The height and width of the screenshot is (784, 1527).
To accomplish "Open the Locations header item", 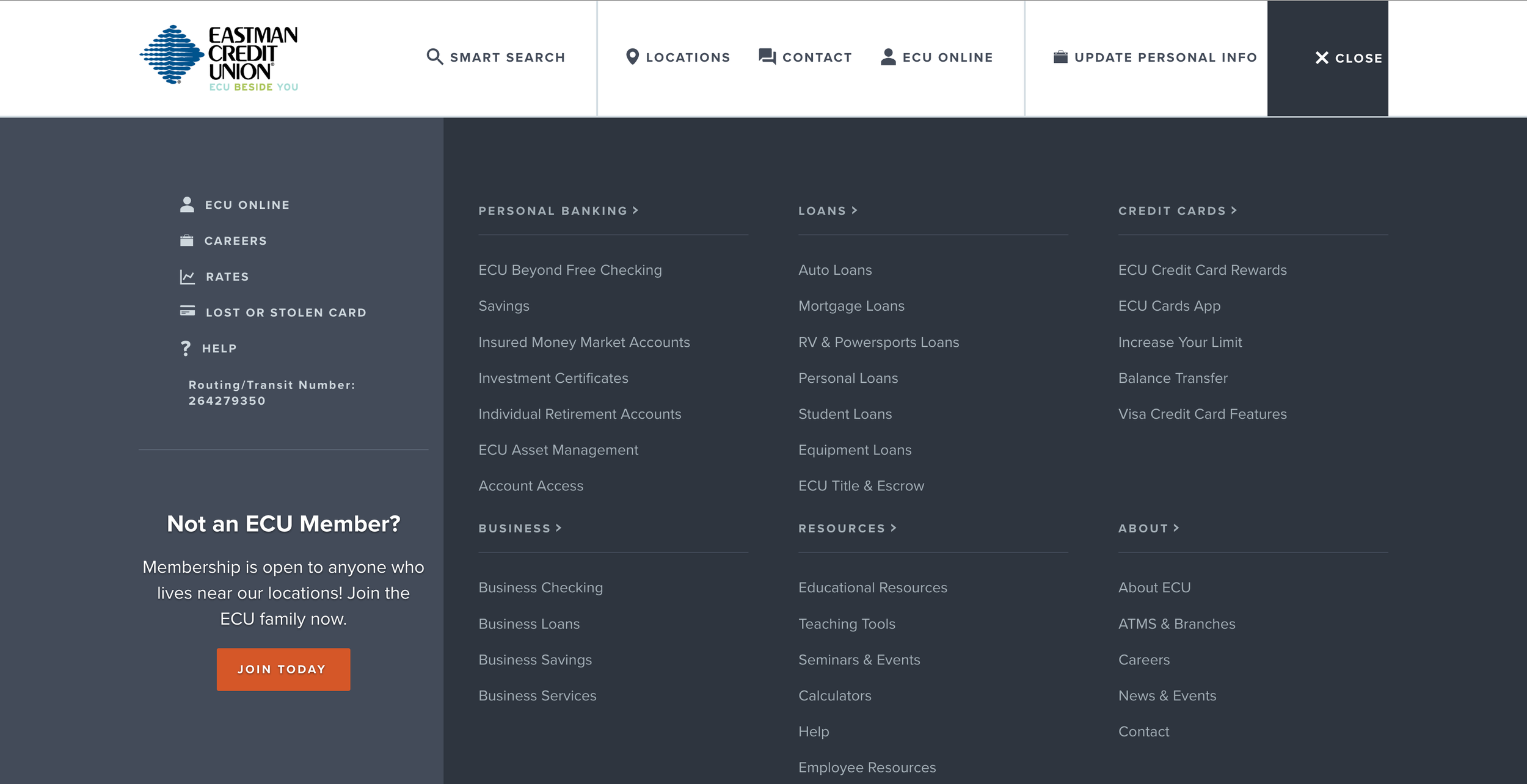I will [x=678, y=57].
